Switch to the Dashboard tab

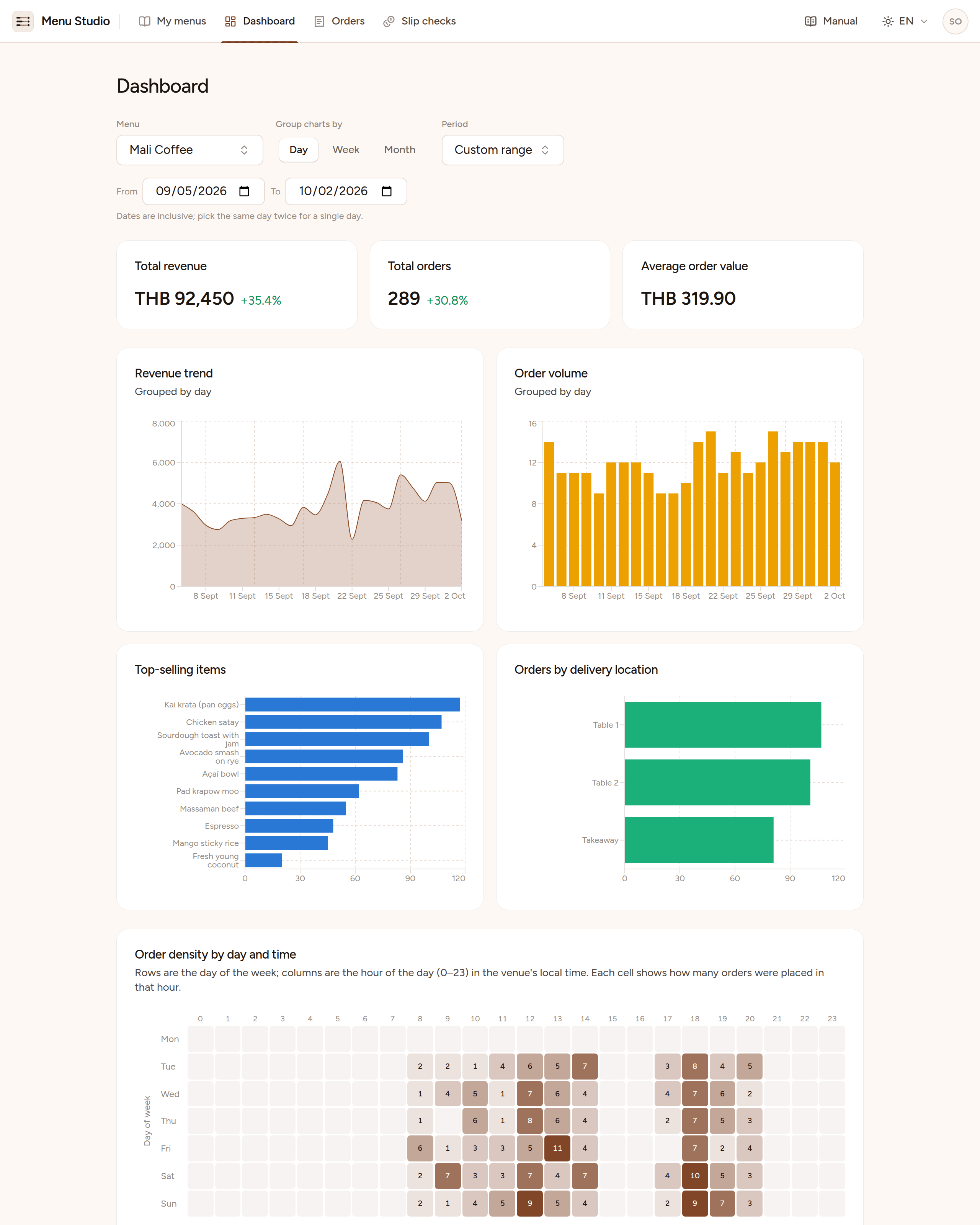260,21
